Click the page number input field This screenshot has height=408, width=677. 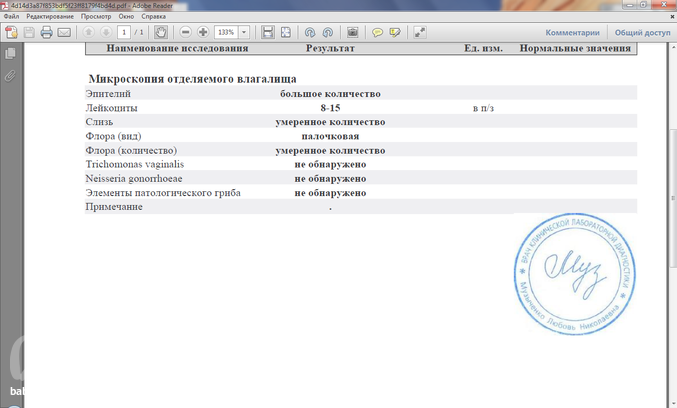click(123, 32)
